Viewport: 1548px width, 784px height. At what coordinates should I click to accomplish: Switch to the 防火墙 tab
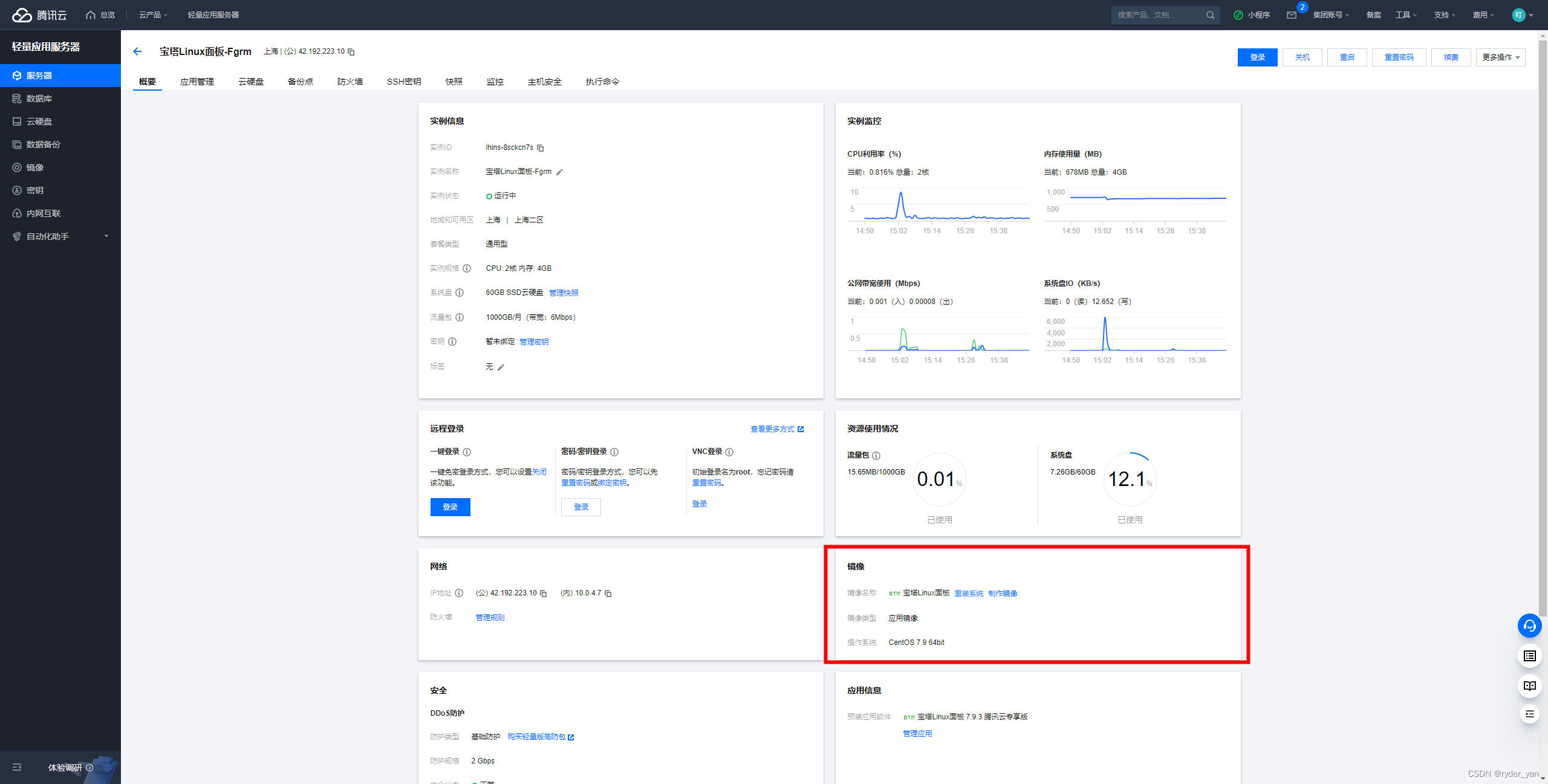350,82
